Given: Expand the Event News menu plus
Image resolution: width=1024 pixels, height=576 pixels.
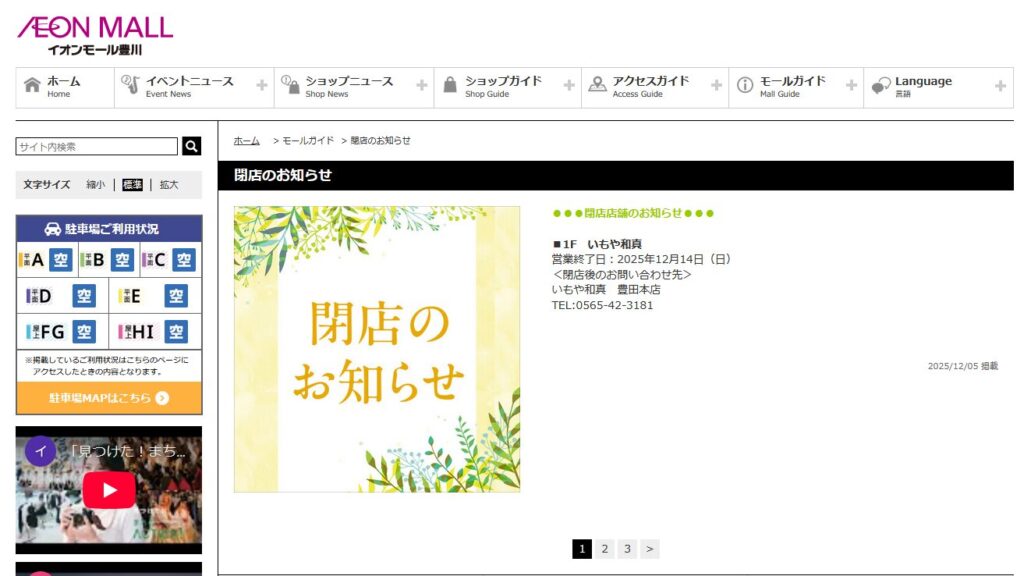Looking at the screenshot, I should coord(262,86).
